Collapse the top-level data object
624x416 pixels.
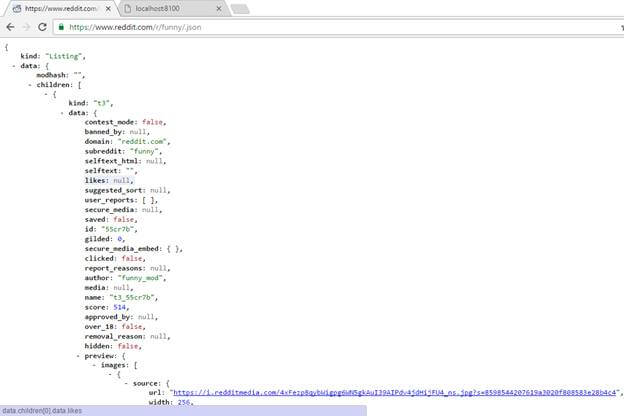click(x=14, y=66)
